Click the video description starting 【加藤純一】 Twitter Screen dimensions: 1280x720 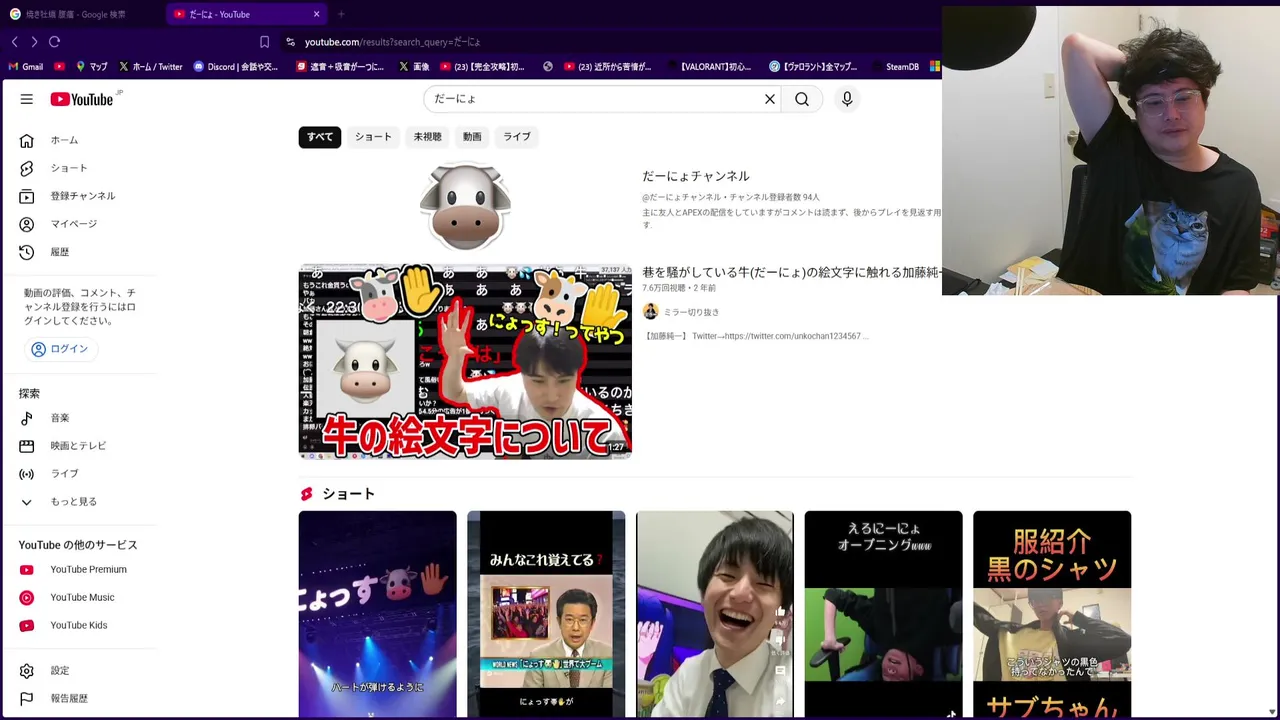[x=756, y=336]
